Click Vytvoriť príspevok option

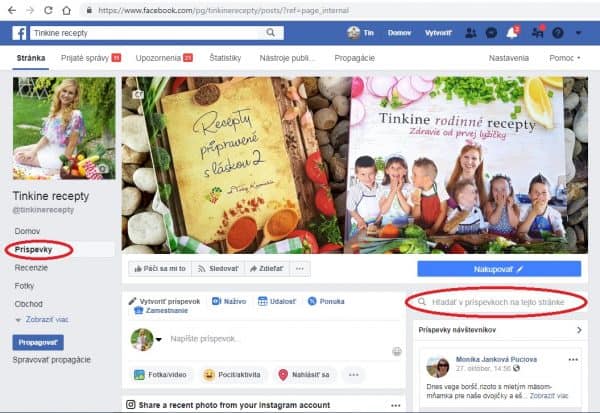pyautogui.click(x=165, y=301)
